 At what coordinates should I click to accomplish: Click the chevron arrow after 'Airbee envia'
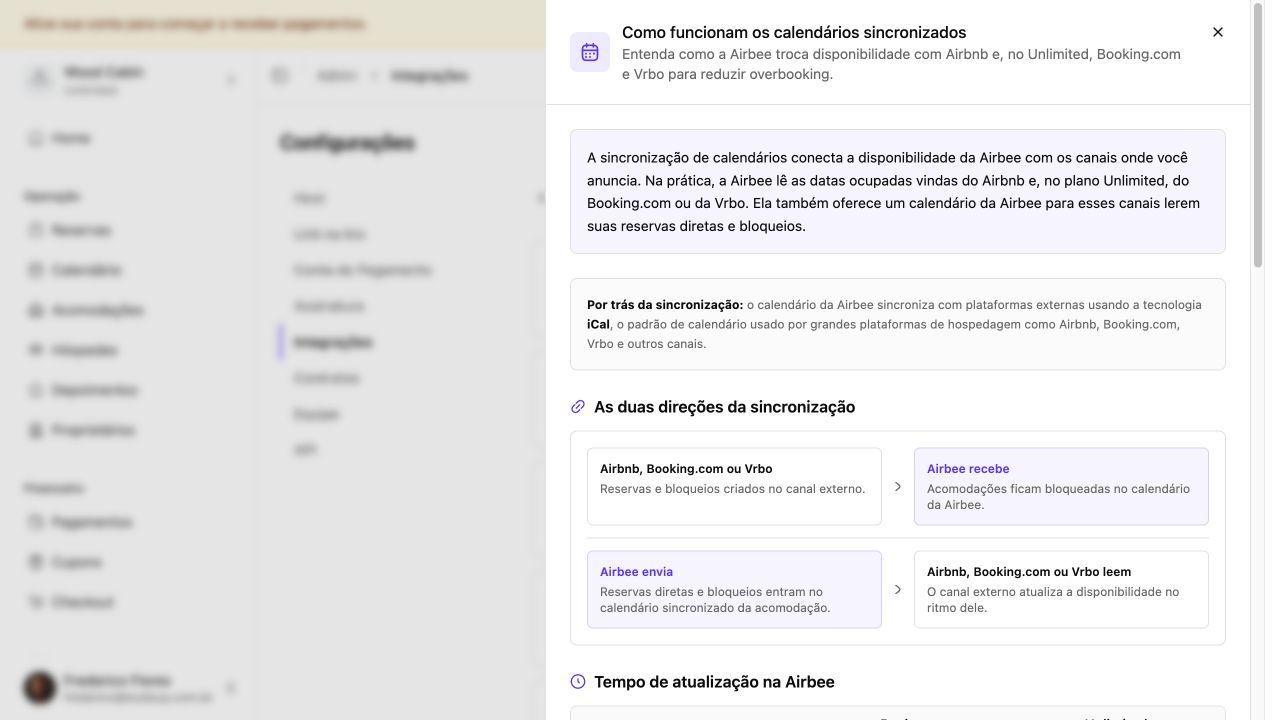pos(898,590)
